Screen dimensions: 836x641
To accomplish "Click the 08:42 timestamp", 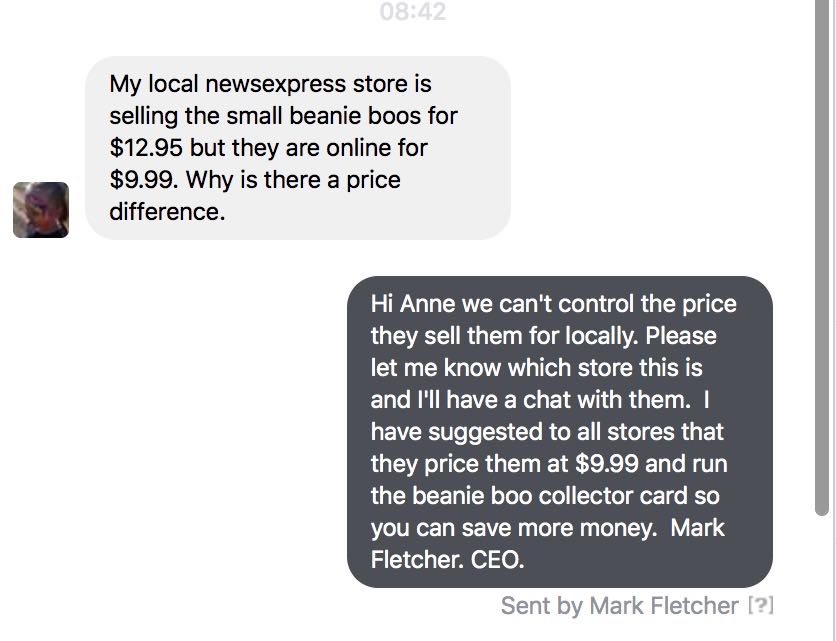I will pos(413,13).
